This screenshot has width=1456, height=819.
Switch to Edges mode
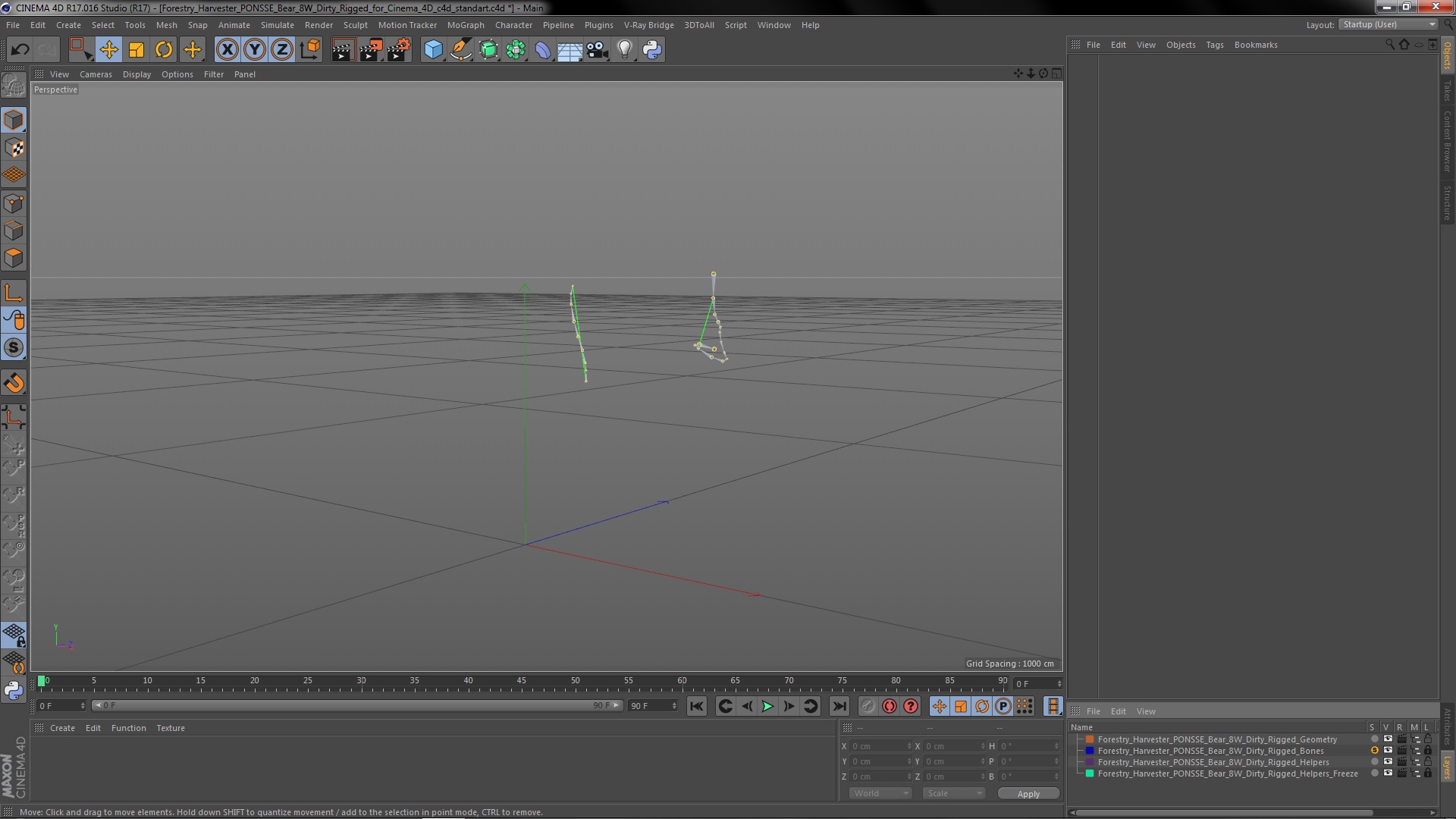click(14, 231)
